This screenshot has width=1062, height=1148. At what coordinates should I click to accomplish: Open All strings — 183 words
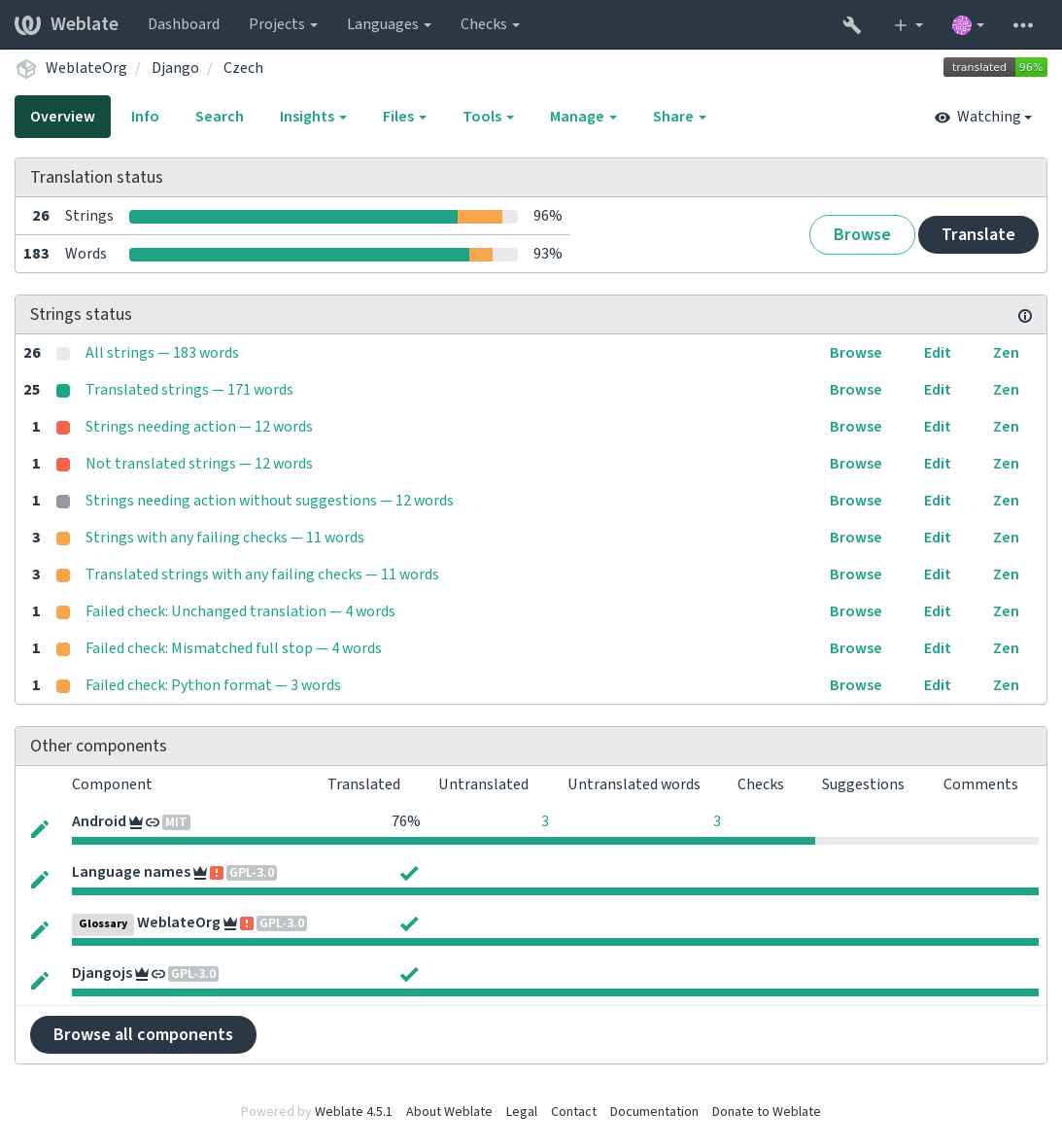pyautogui.click(x=161, y=353)
